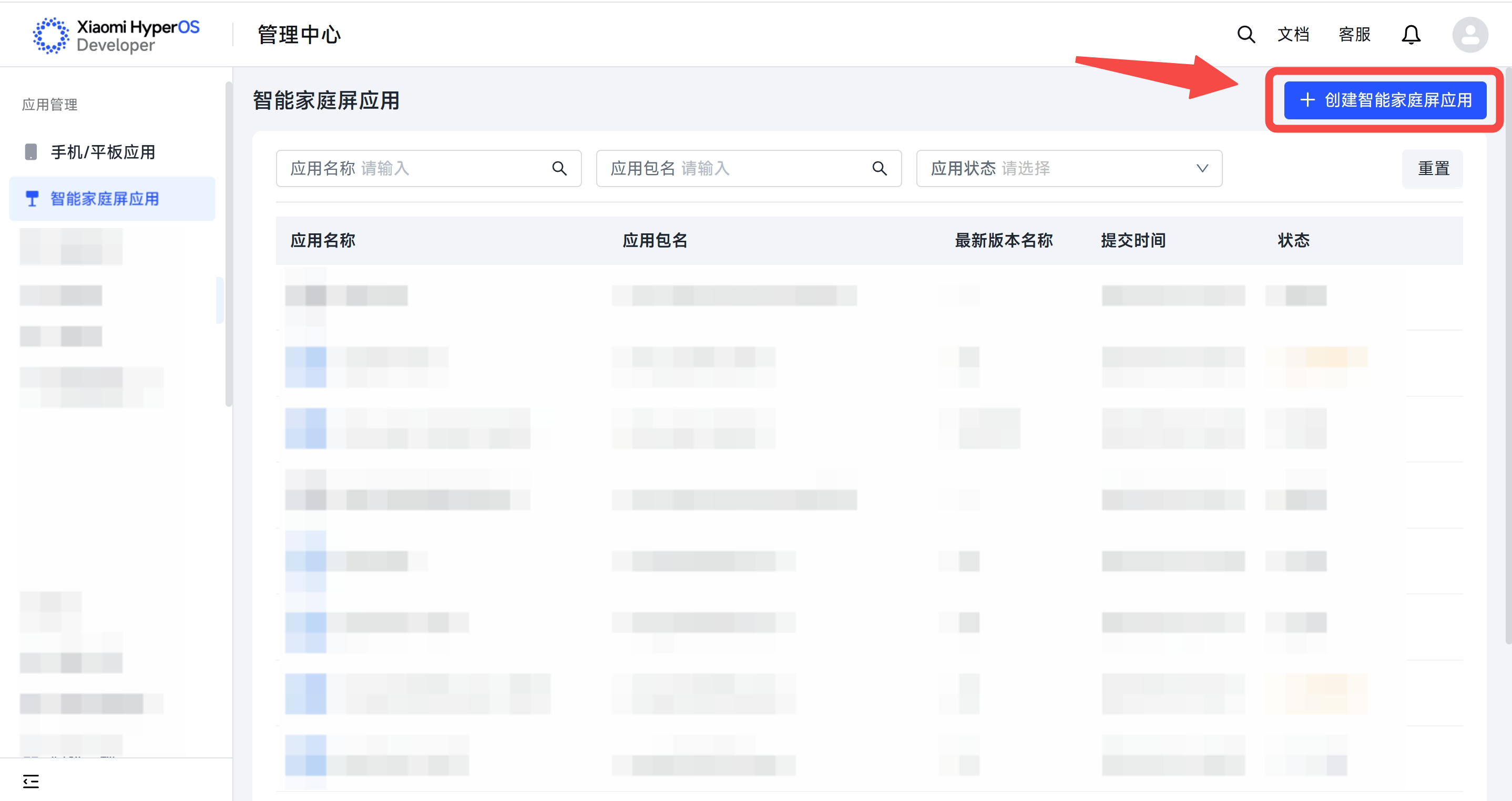This screenshot has width=1512, height=801.
Task: Select 智能家庭屏应用 in the sidebar
Action: pos(105,199)
